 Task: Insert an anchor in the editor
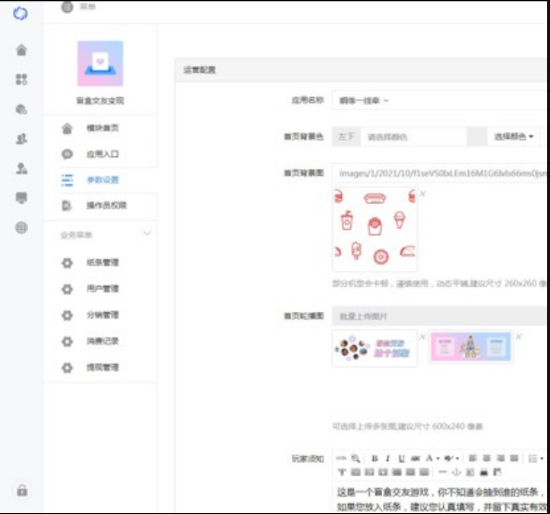(x=456, y=472)
